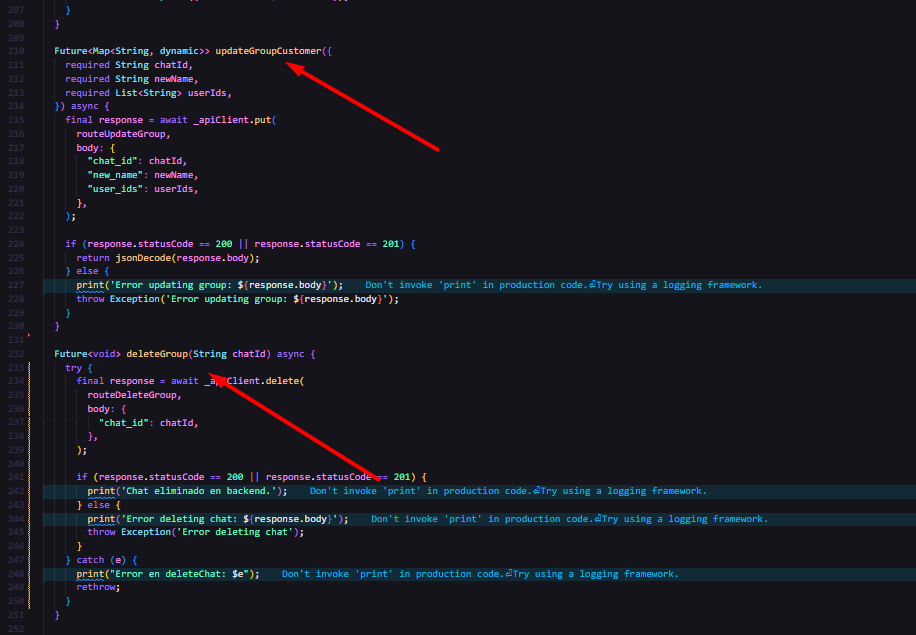Click the newName parameter on line 212
The image size is (916, 635).
click(x=175, y=79)
